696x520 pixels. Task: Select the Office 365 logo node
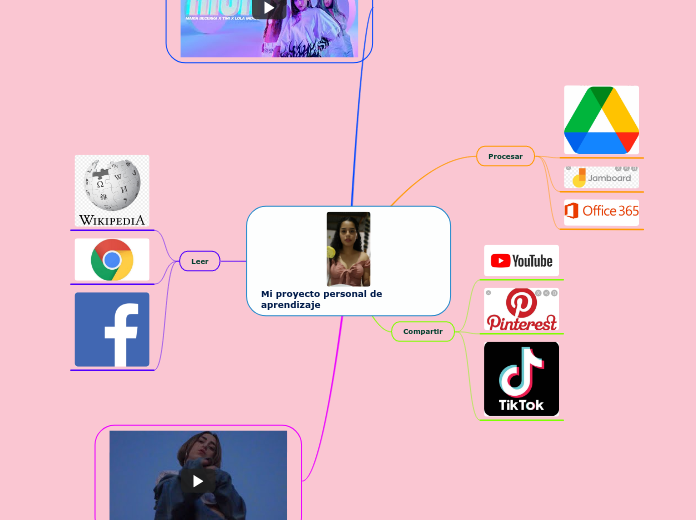click(601, 212)
